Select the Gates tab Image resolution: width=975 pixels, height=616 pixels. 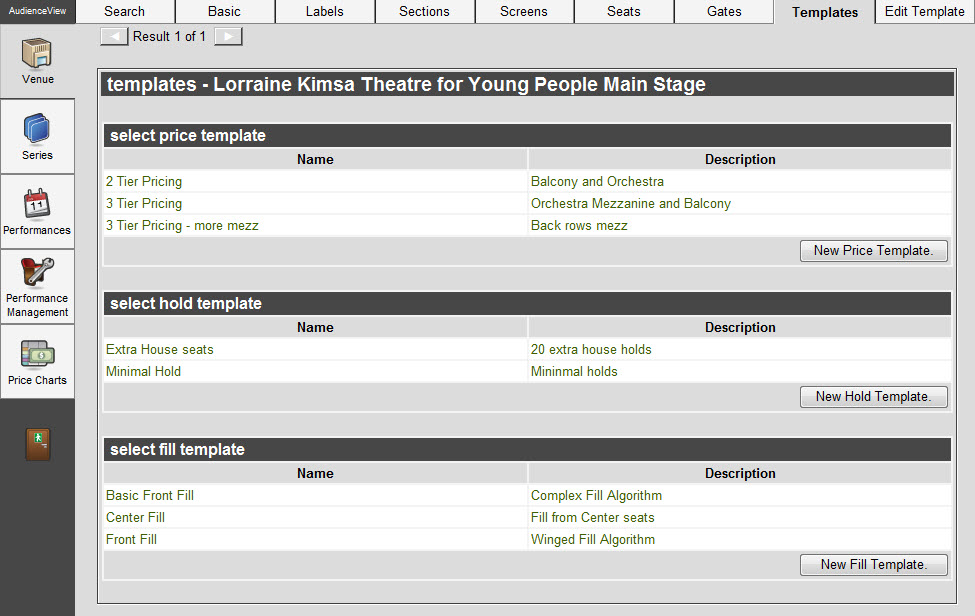pos(724,11)
